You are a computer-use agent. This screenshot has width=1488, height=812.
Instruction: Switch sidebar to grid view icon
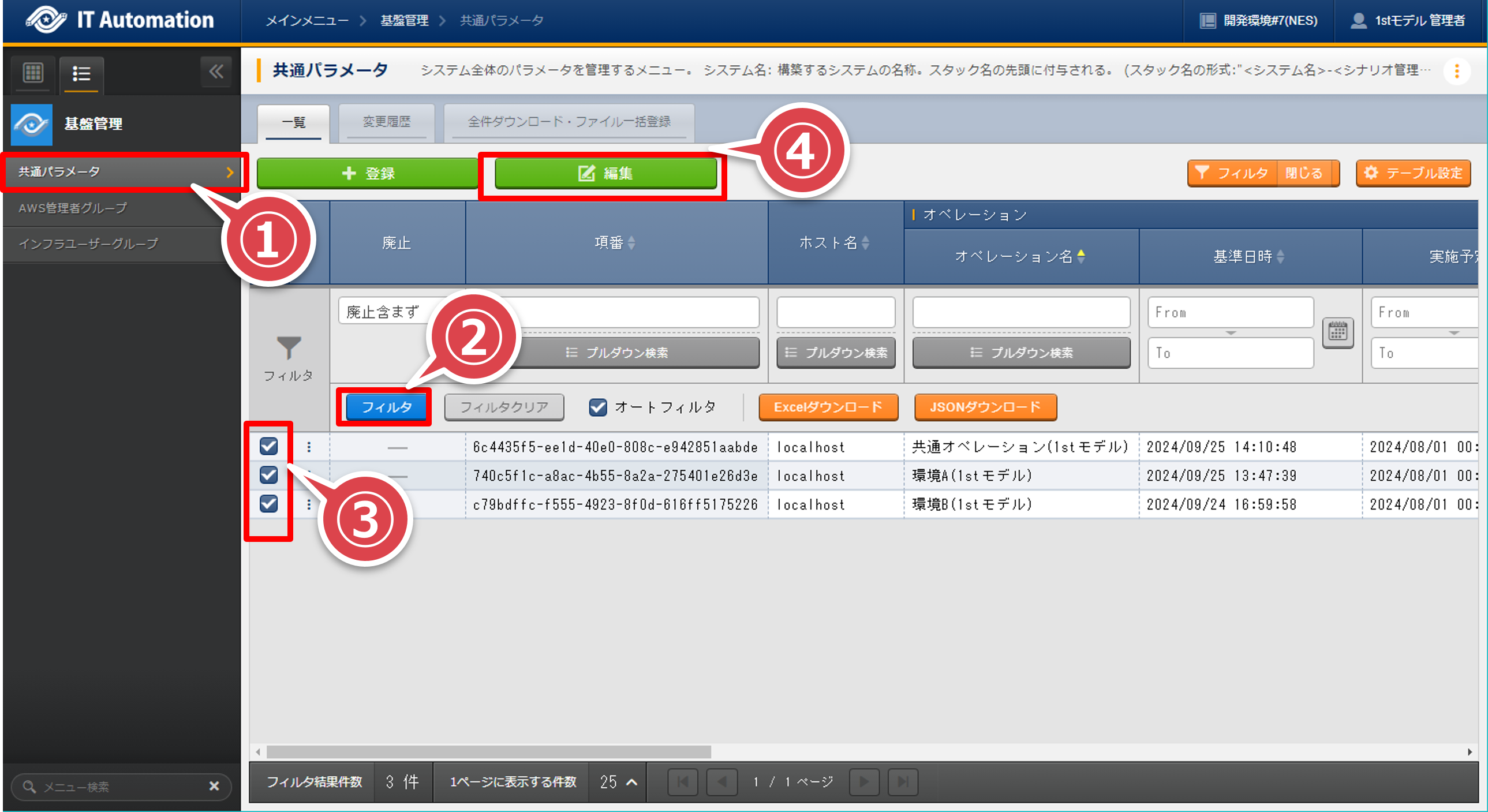click(32, 73)
